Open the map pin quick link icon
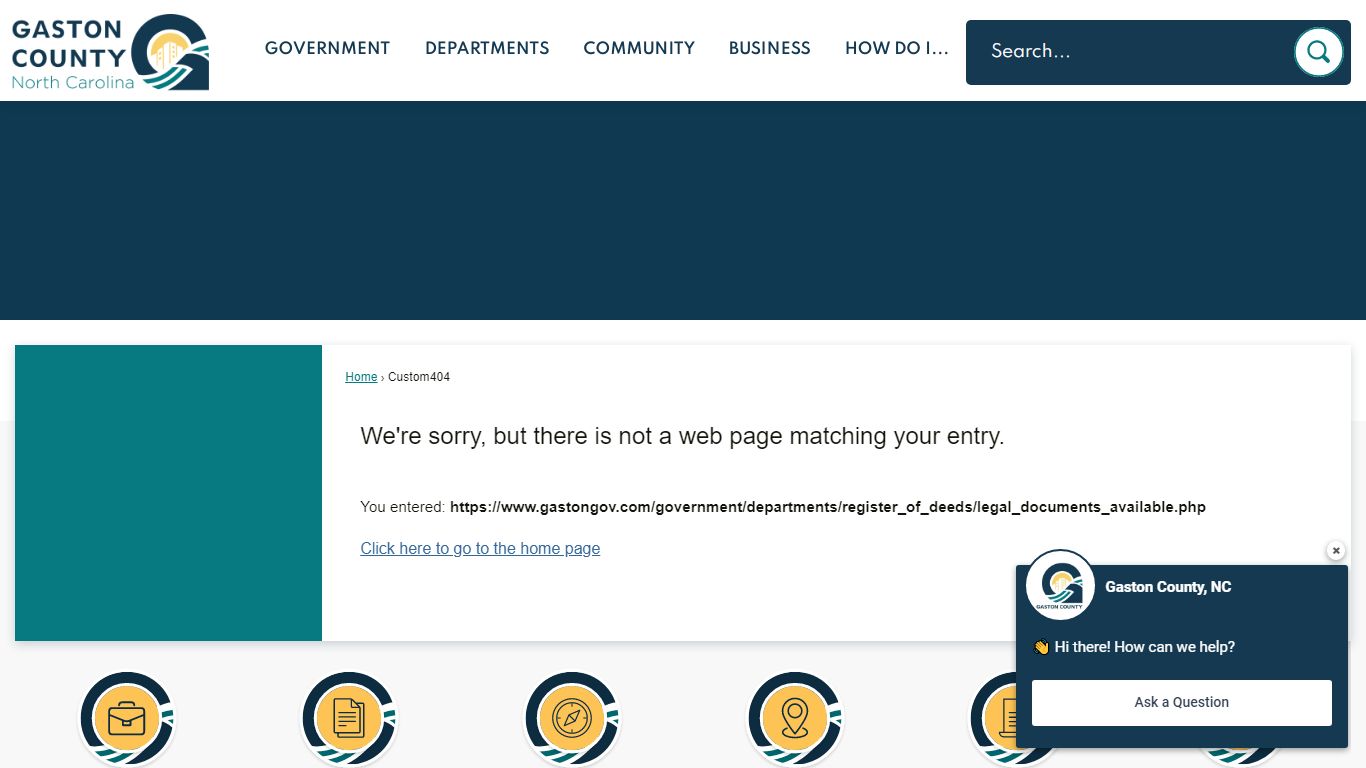This screenshot has height=768, width=1366. 795,719
